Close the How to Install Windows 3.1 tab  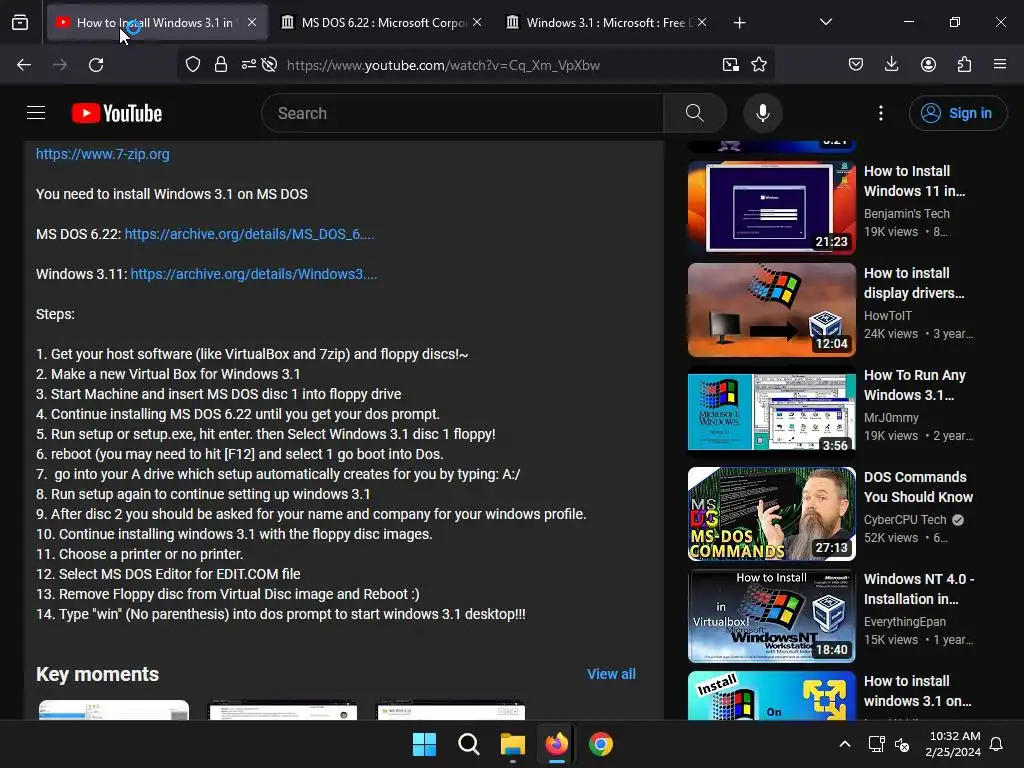252,23
